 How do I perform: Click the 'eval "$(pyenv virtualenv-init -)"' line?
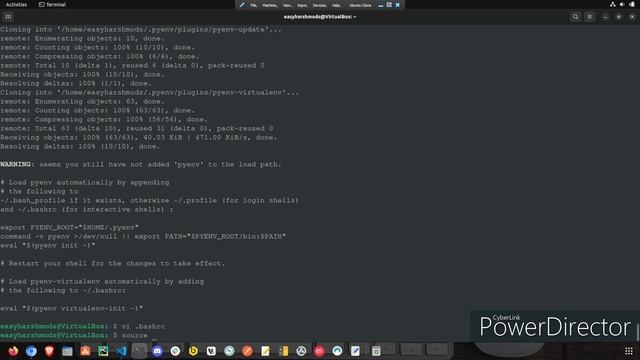coord(72,308)
